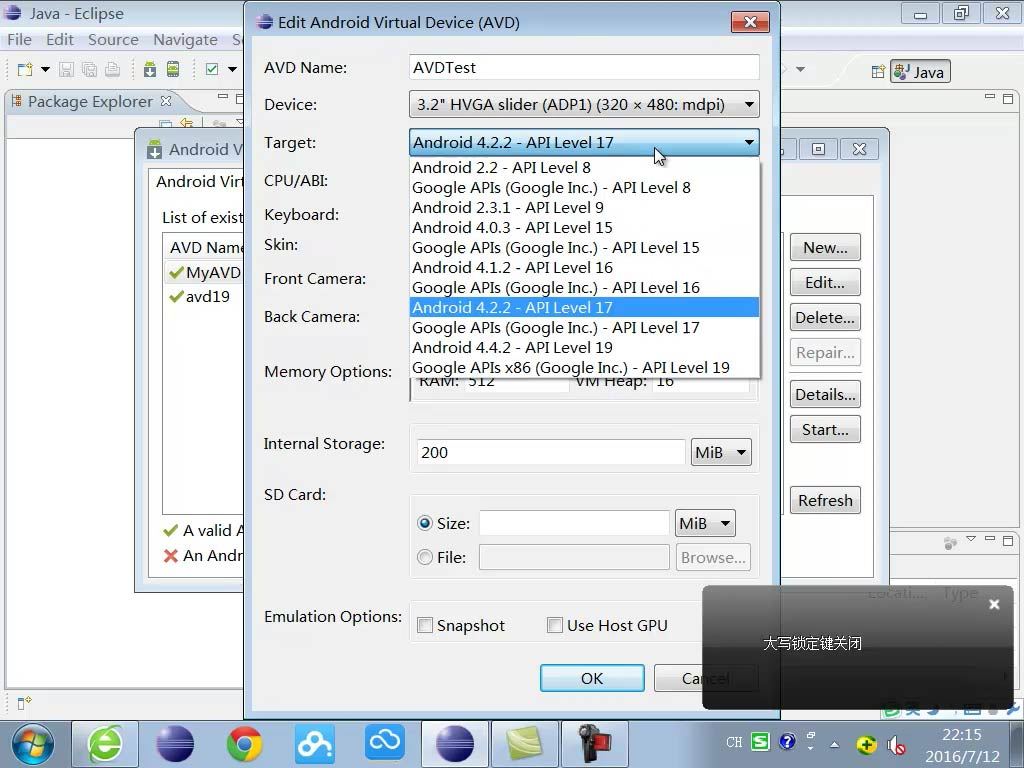Screen dimensions: 1024x768
Task: Expand the checkmark toolbar dropdown arrow
Action: coord(232,69)
